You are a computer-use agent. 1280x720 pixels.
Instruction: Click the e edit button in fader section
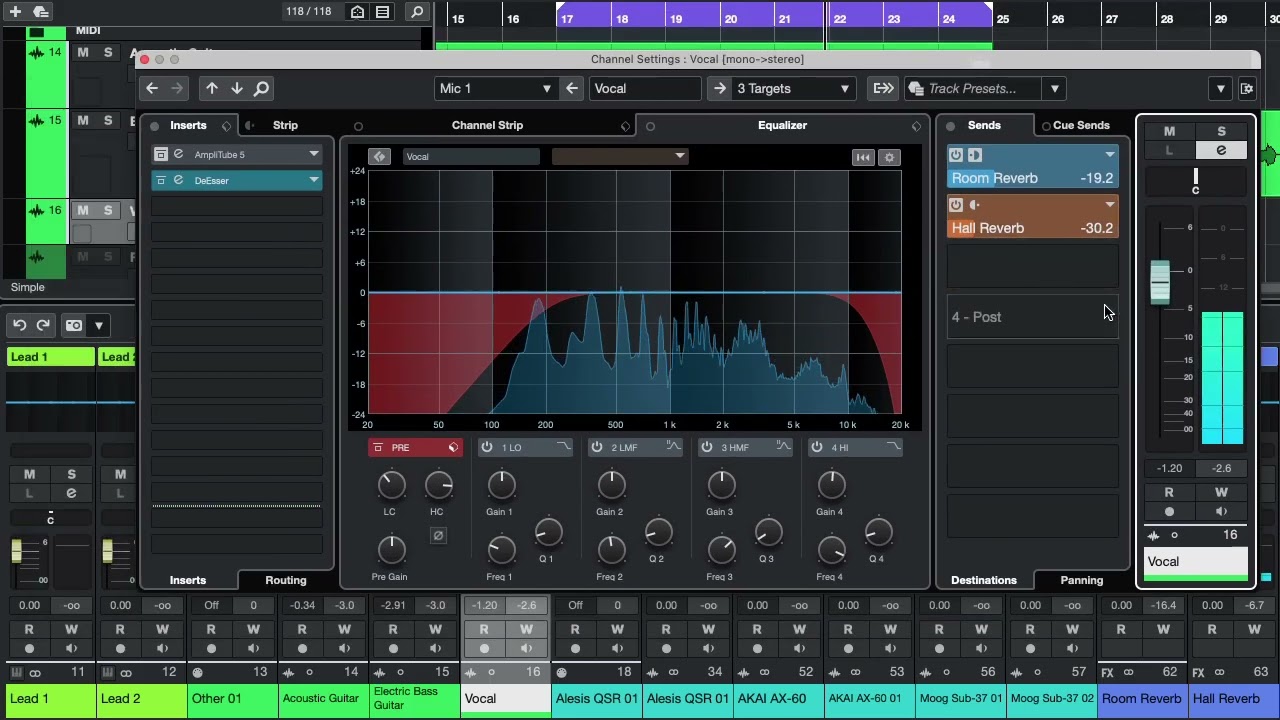click(1221, 150)
